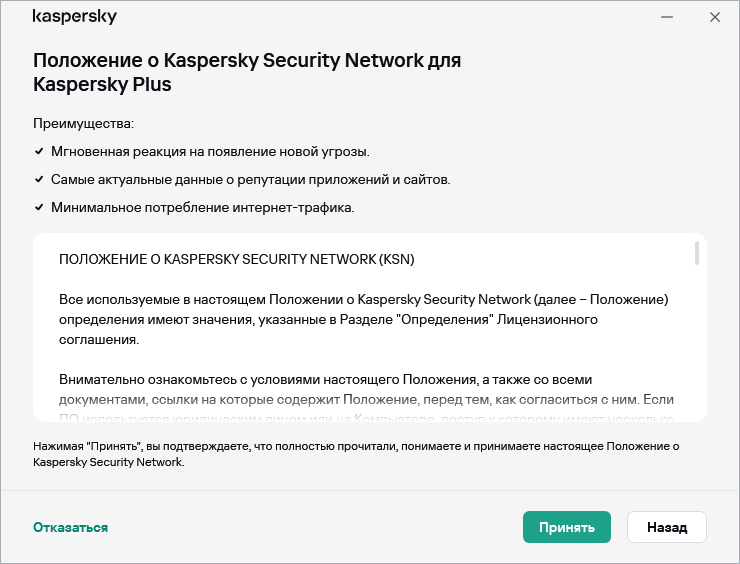Click text Минимальное потребление интернет-трафика
The image size is (740, 564).
202,208
